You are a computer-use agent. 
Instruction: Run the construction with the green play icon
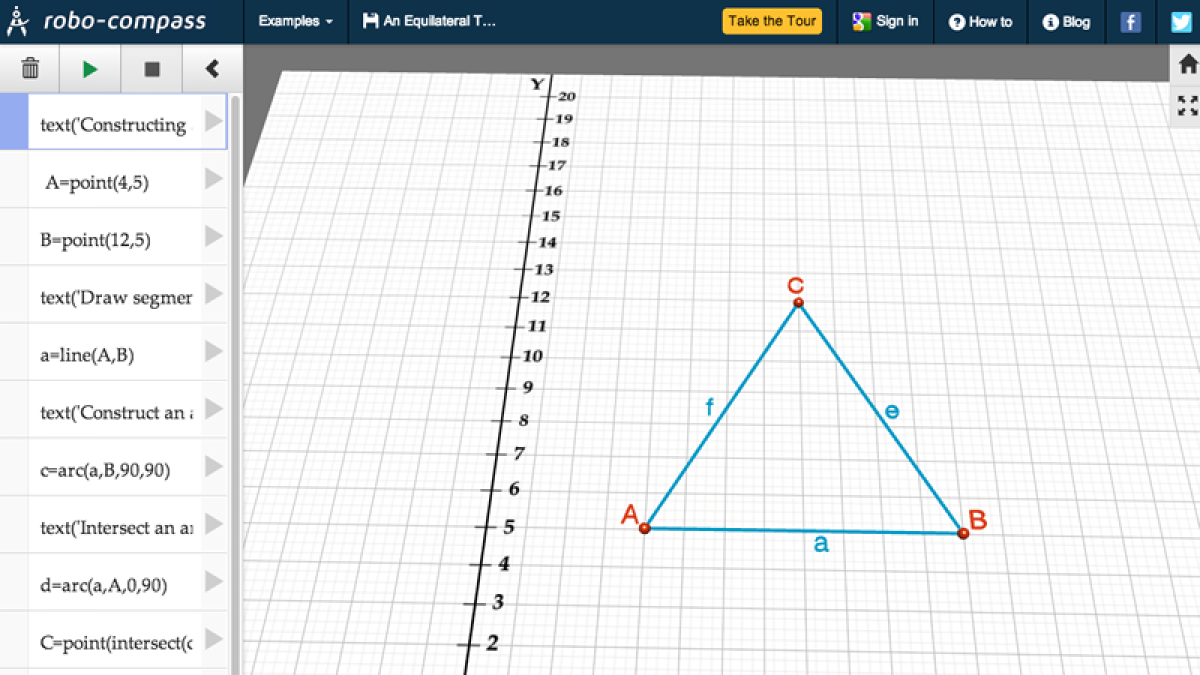[x=89, y=68]
